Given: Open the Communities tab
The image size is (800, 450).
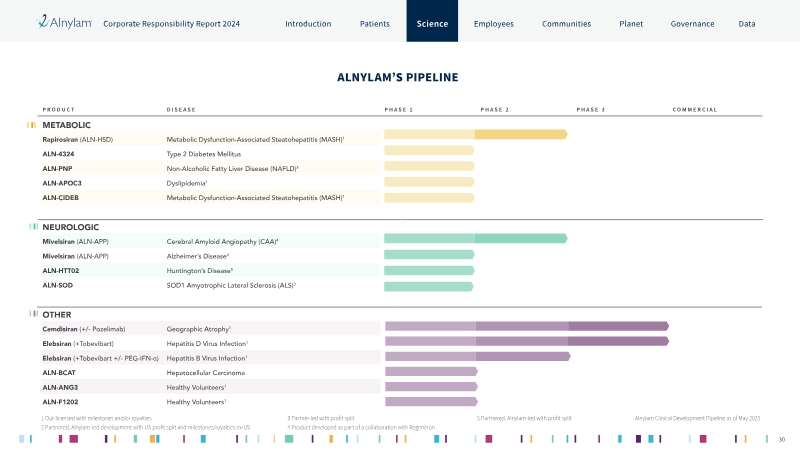Looking at the screenshot, I should coord(566,23).
